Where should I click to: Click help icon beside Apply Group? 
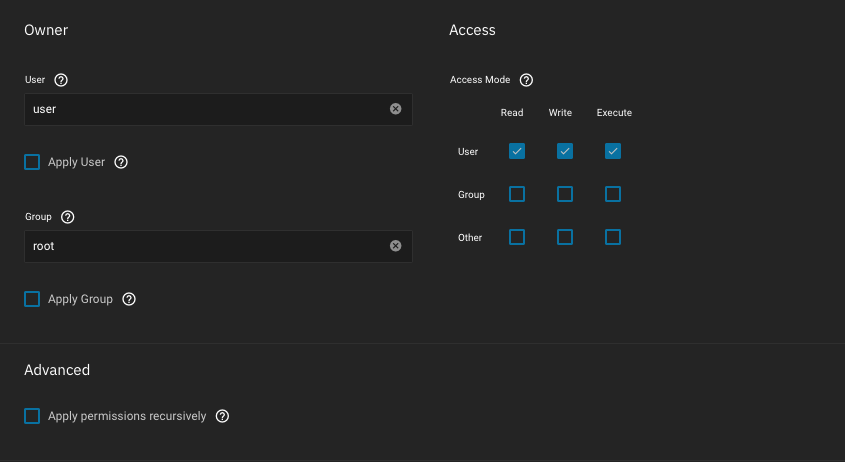tap(129, 299)
